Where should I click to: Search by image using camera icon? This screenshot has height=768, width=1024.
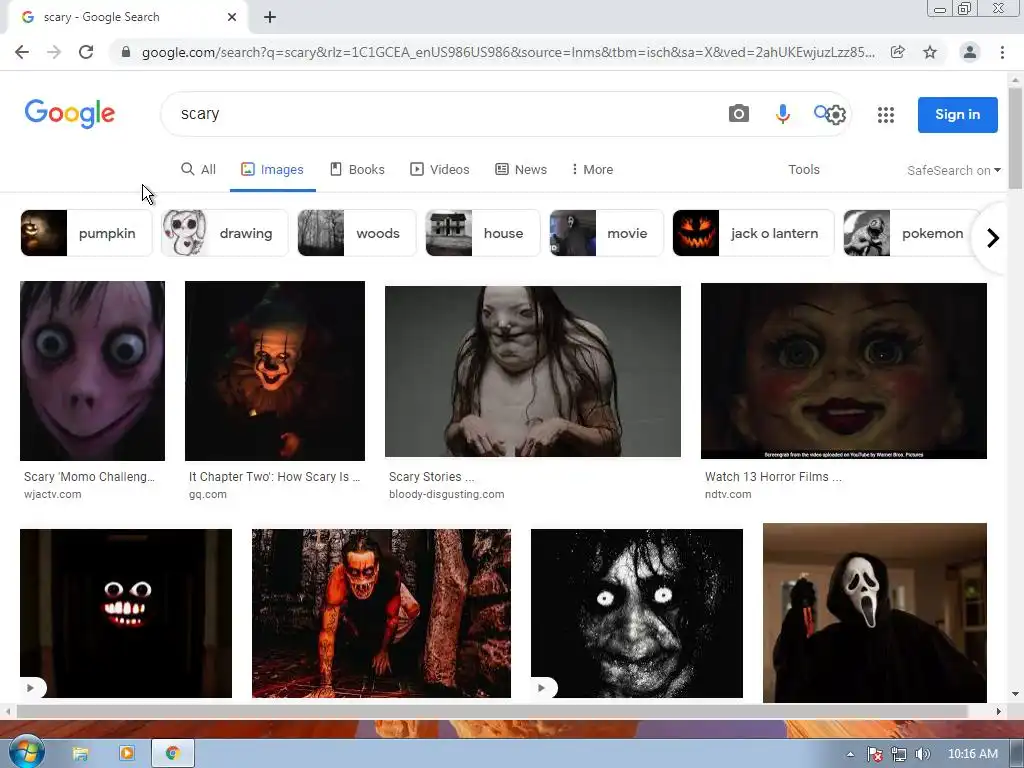[739, 114]
